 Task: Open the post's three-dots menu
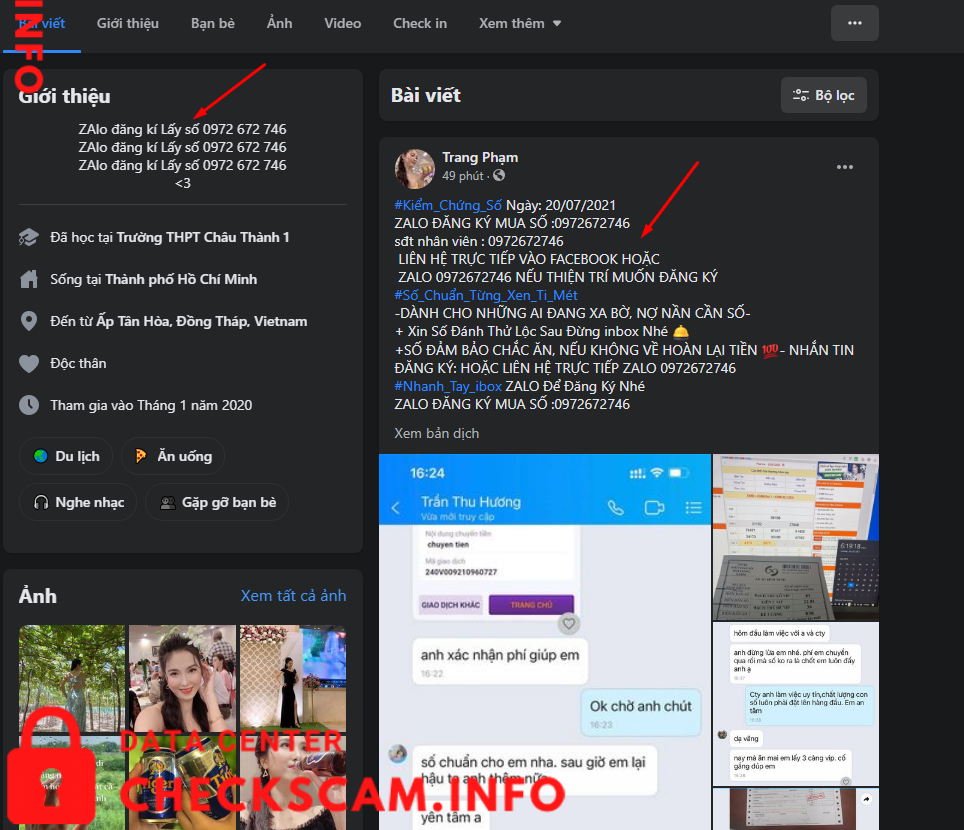coord(845,167)
